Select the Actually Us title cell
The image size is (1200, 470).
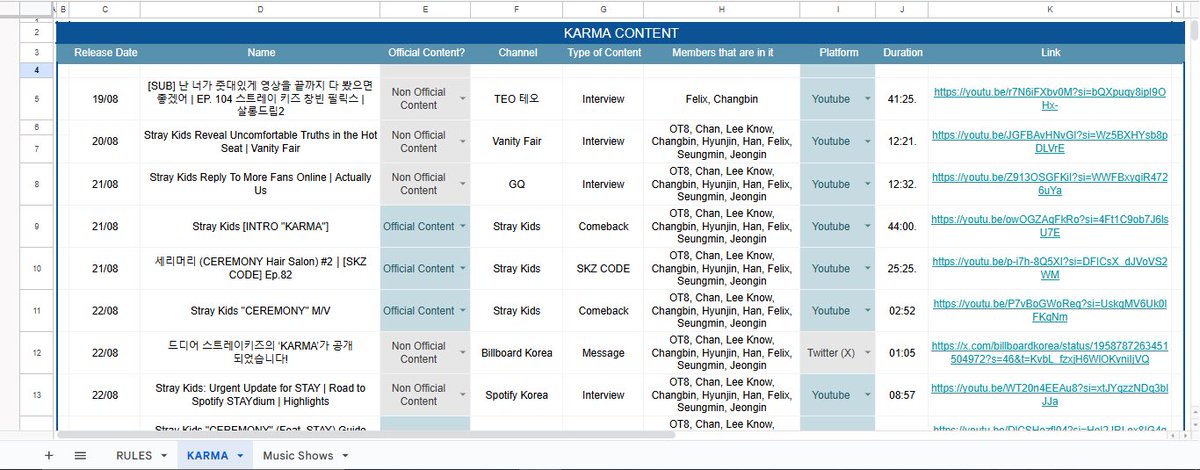pyautogui.click(x=261, y=184)
